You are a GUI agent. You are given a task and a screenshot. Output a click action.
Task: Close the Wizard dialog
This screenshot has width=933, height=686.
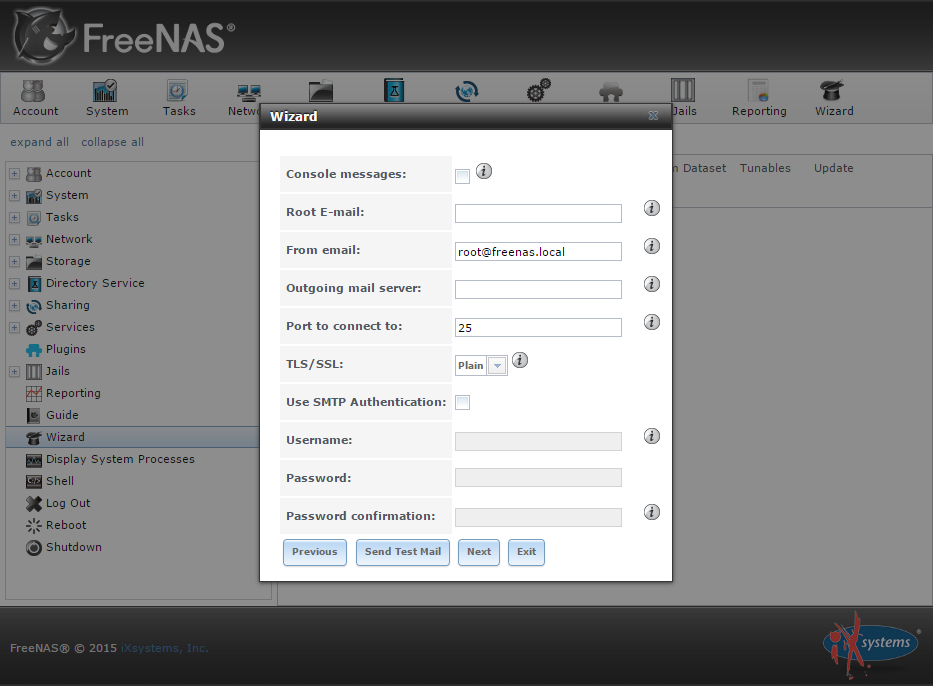[653, 115]
